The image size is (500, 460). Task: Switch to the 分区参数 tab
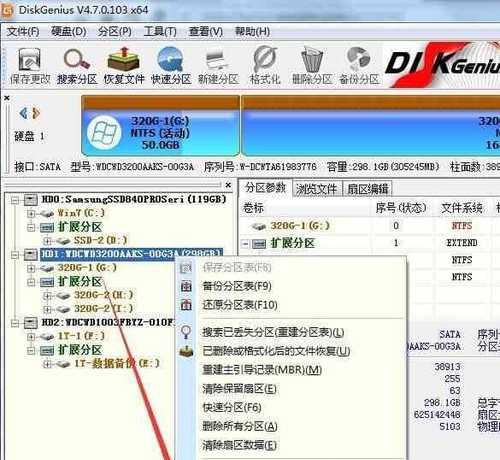coord(265,188)
